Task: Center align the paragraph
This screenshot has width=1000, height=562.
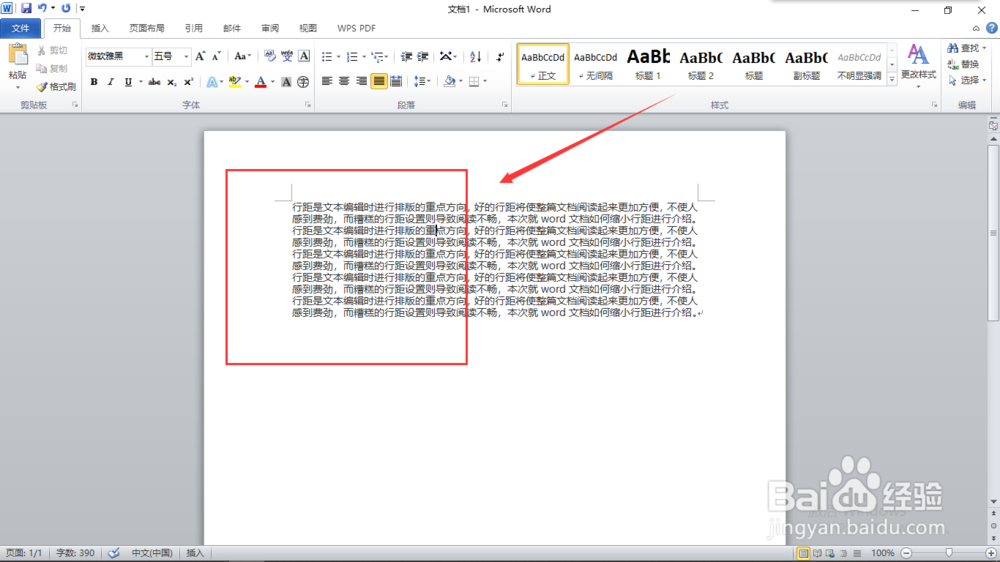Action: (x=344, y=81)
